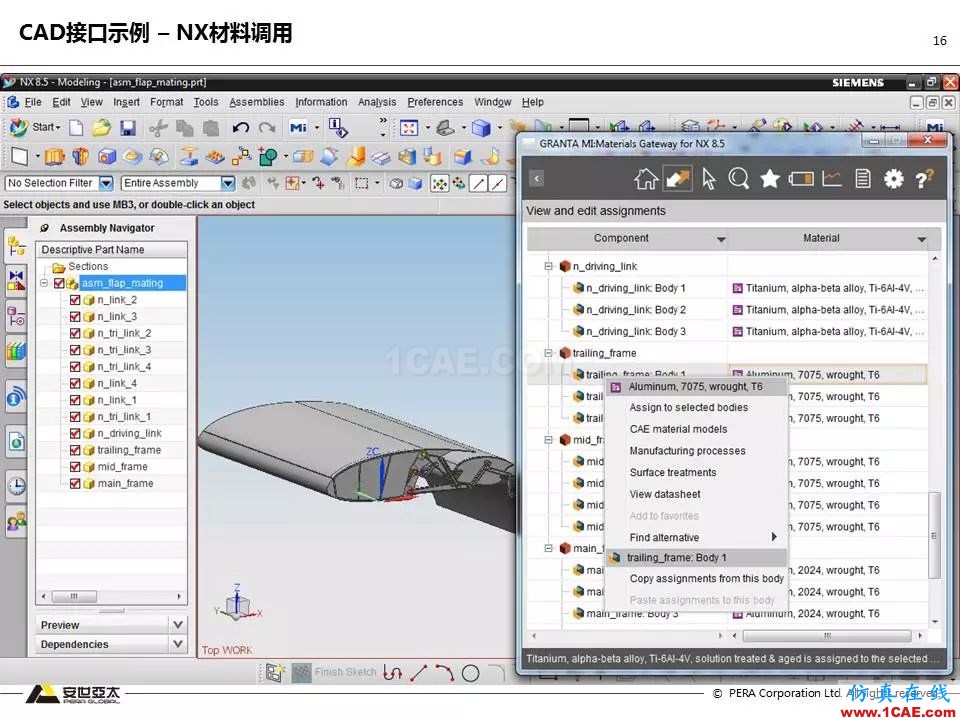The width and height of the screenshot is (960, 720).
Task: Collapse the asm_flap_mating assembly node
Action: (44, 283)
